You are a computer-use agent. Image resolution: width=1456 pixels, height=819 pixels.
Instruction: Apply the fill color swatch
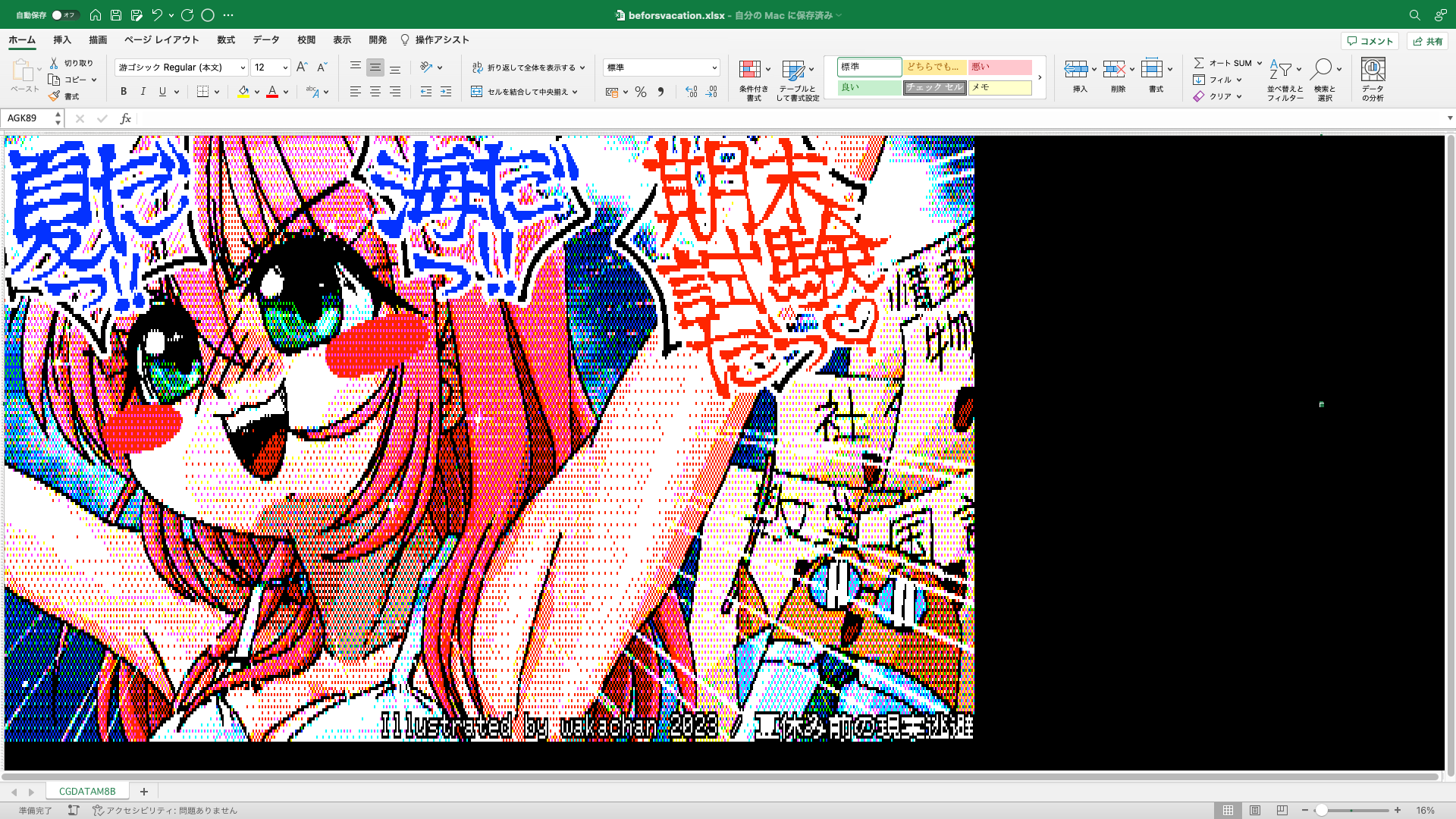pyautogui.click(x=243, y=92)
